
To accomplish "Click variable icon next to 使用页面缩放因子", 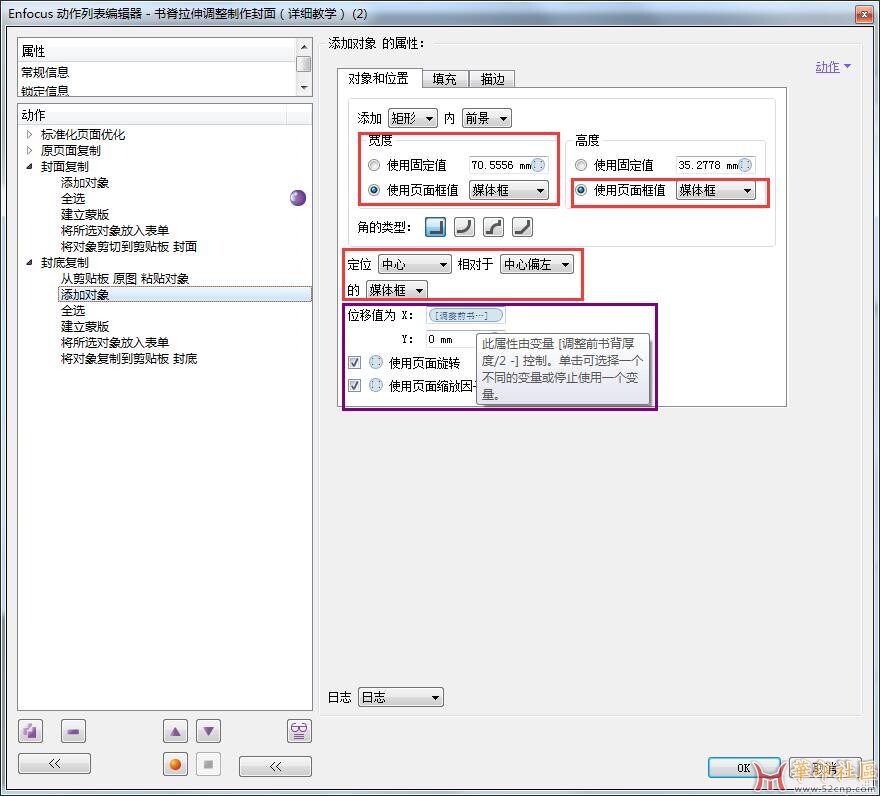I will pyautogui.click(x=375, y=385).
